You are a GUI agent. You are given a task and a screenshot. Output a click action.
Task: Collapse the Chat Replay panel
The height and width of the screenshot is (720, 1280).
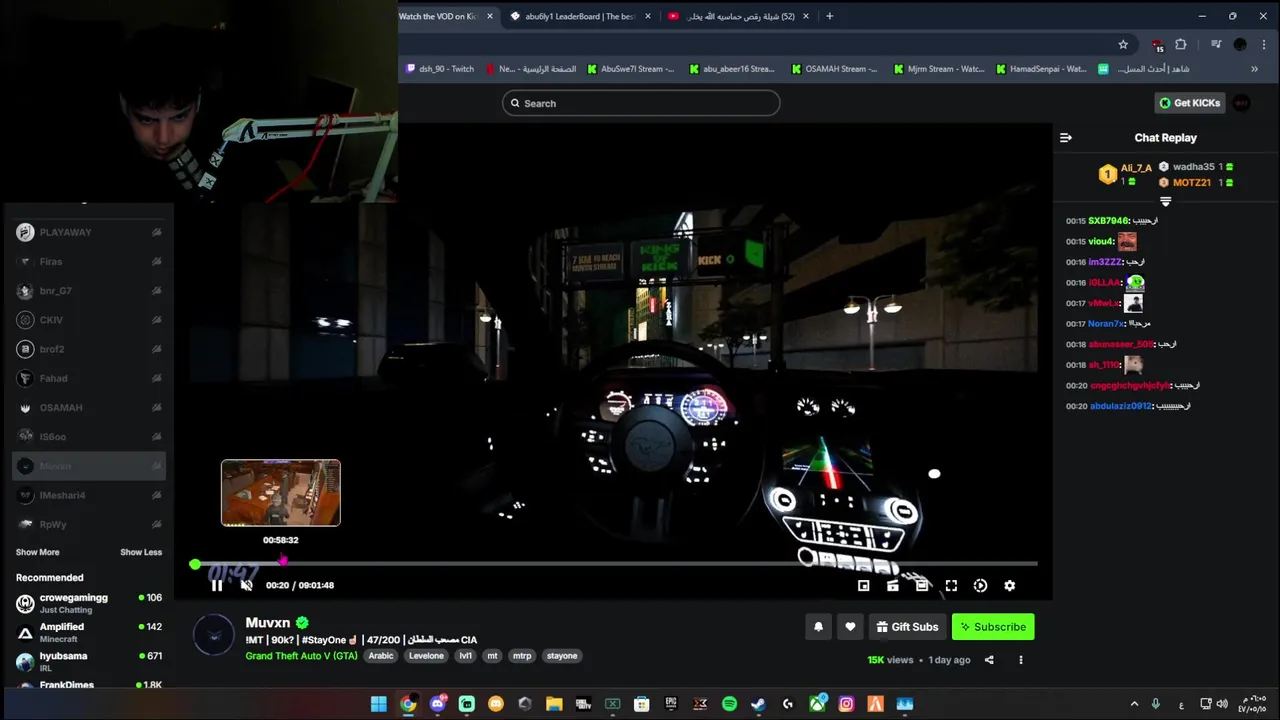click(1066, 138)
